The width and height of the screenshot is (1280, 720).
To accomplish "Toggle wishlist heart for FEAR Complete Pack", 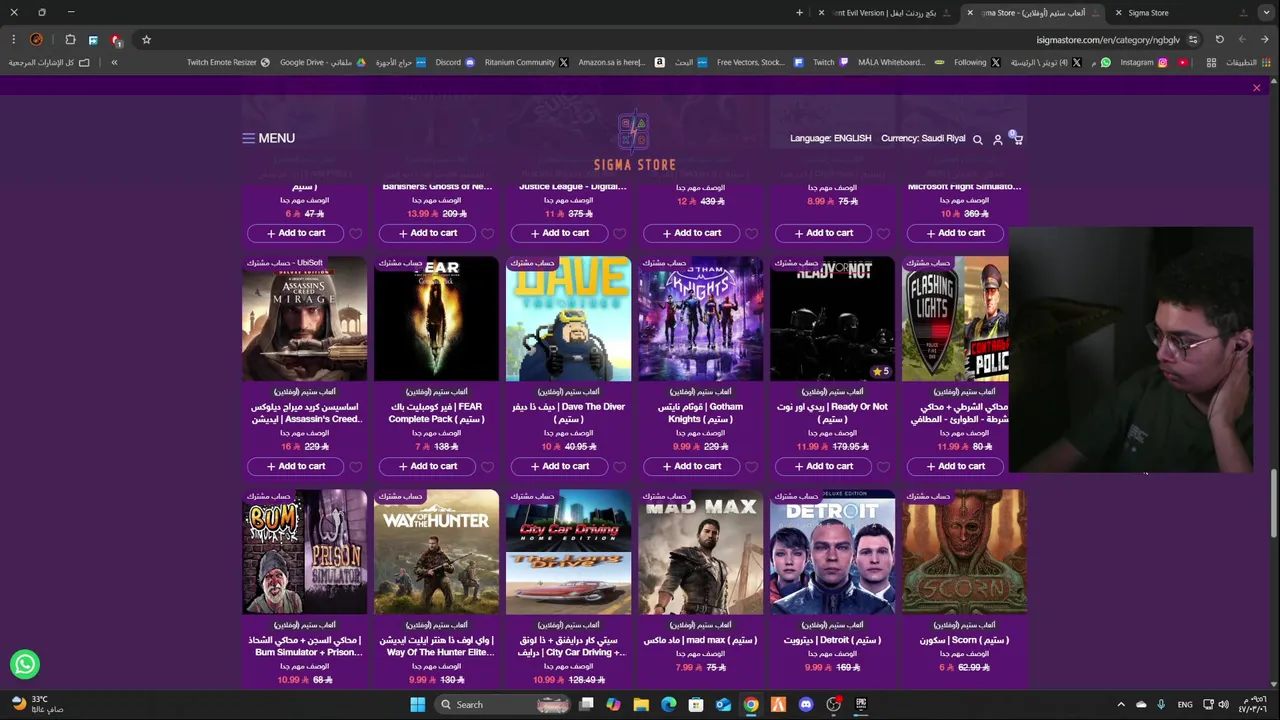I will click(x=487, y=467).
